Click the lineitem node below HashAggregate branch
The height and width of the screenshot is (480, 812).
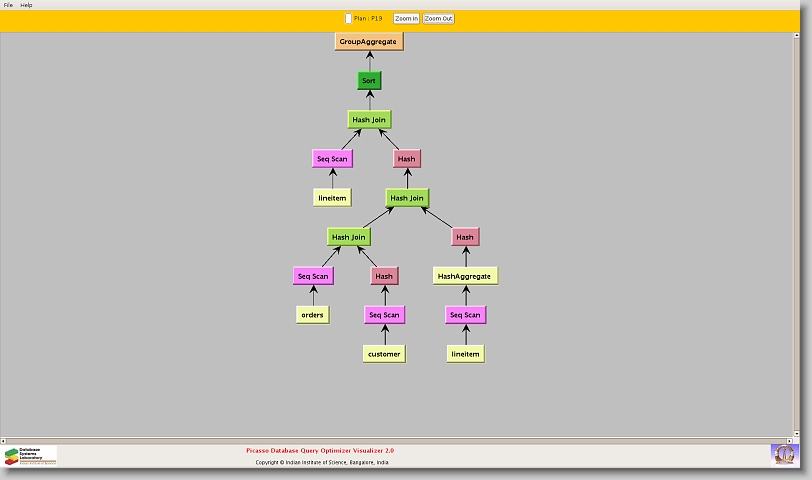465,354
